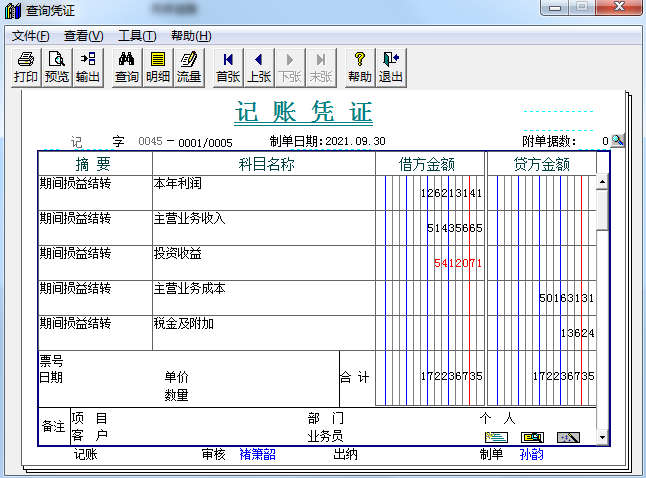Image resolution: width=646 pixels, height=478 pixels.
Task: Select the 主营业务成本 account cell
Action: pyautogui.click(x=264, y=298)
